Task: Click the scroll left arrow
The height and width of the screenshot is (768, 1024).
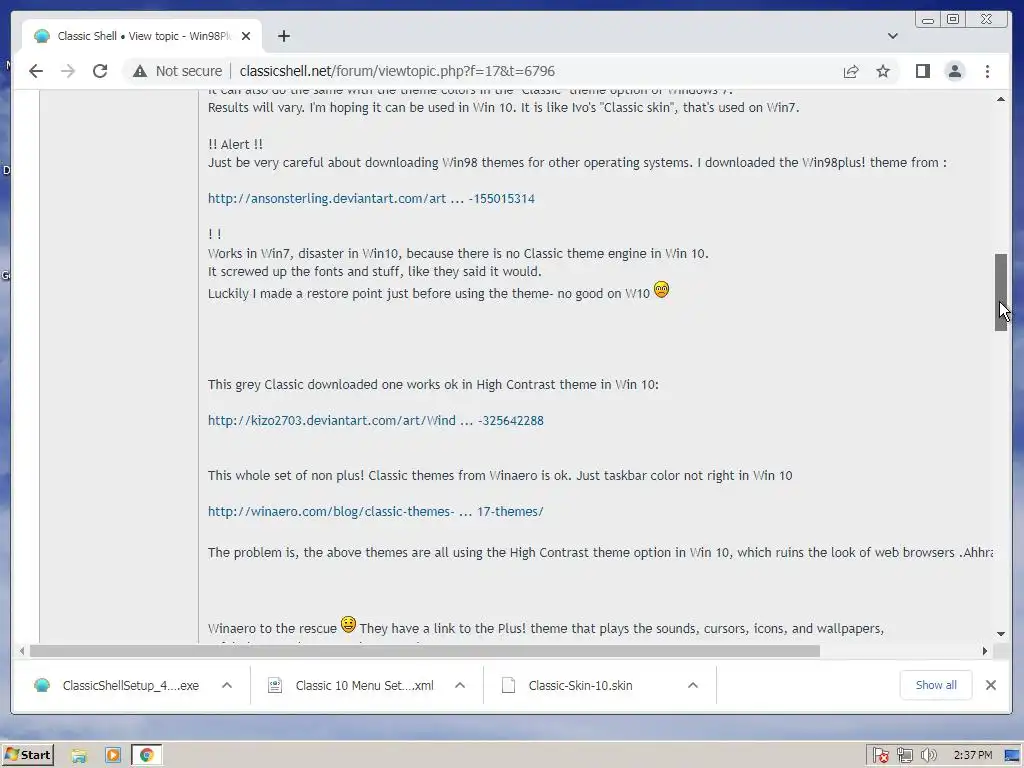Action: click(22, 650)
